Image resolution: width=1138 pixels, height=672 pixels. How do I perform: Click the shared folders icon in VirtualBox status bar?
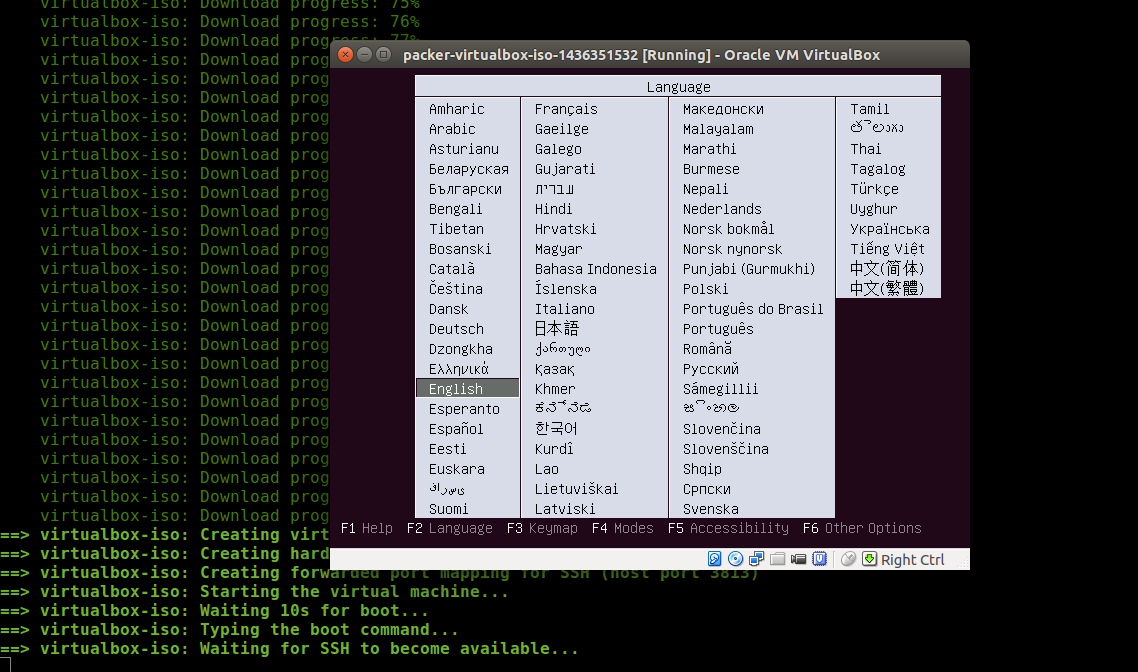(777, 559)
